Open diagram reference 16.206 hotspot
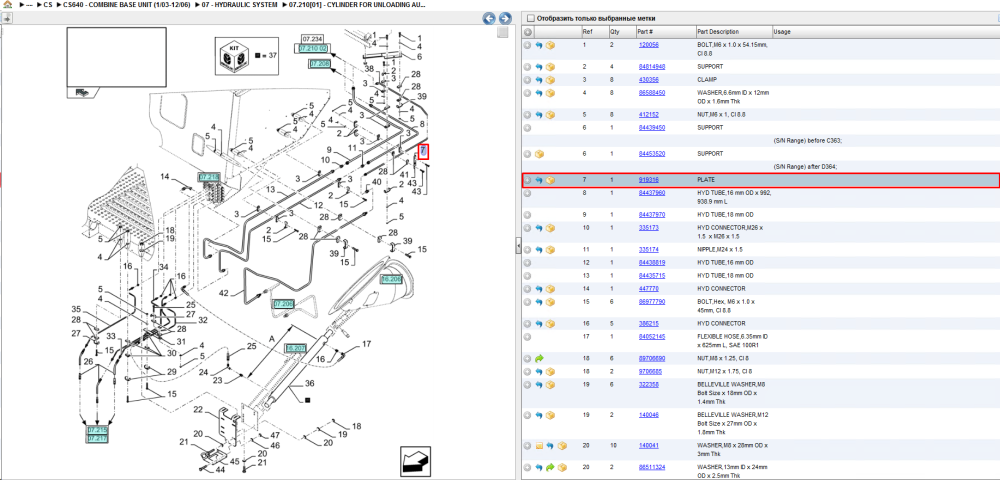Viewport: 1000px width, 480px height. click(x=392, y=279)
